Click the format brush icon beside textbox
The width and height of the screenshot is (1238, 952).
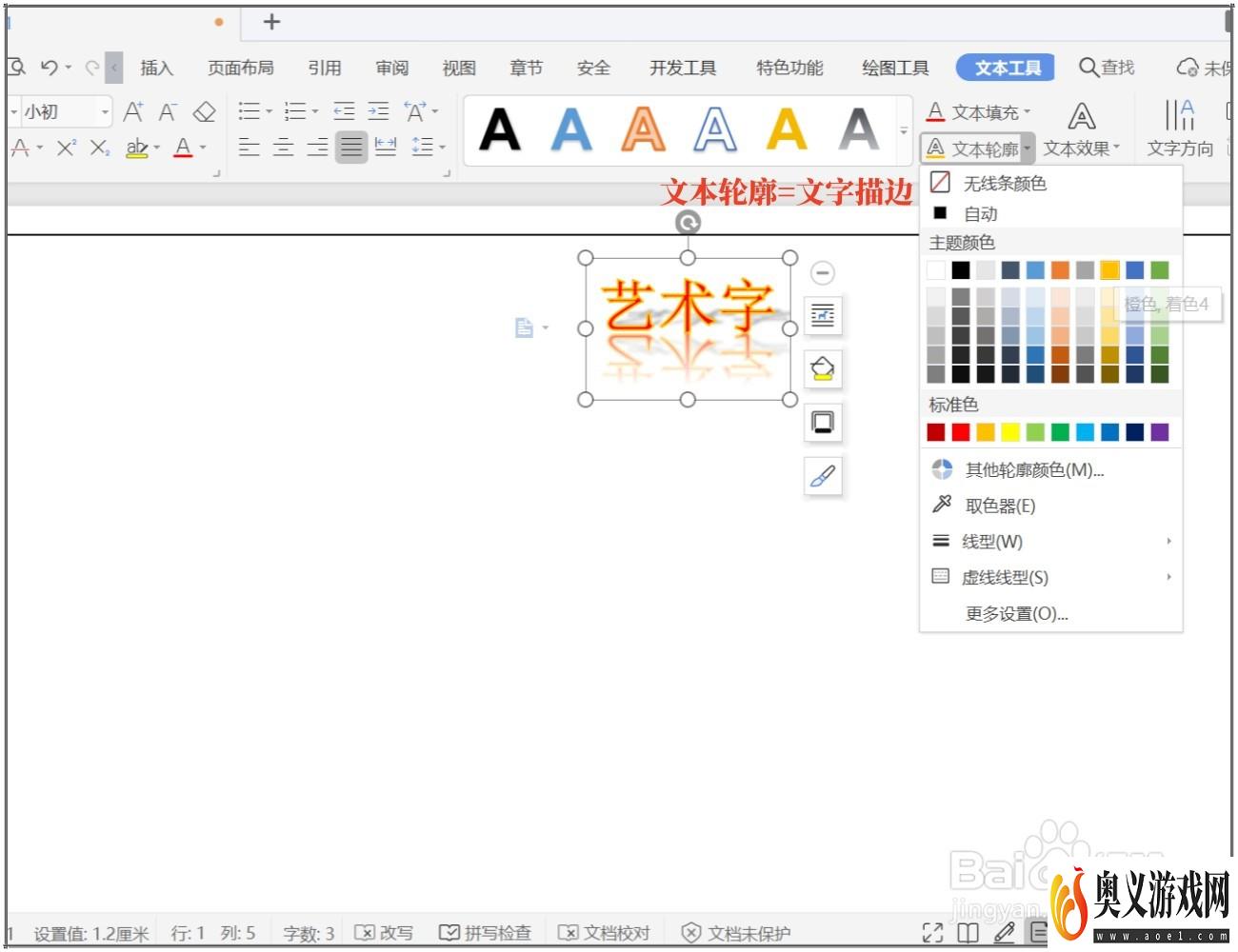tap(823, 475)
